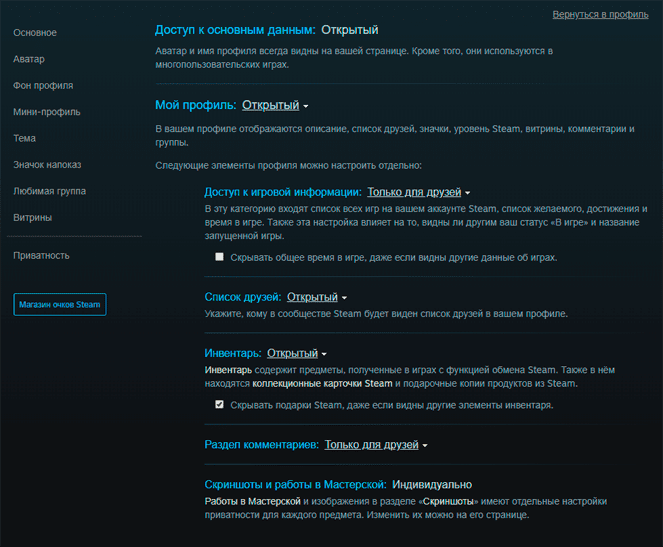Go to 'Витрины' in the sidebar
663x547 pixels.
[x=33, y=217]
